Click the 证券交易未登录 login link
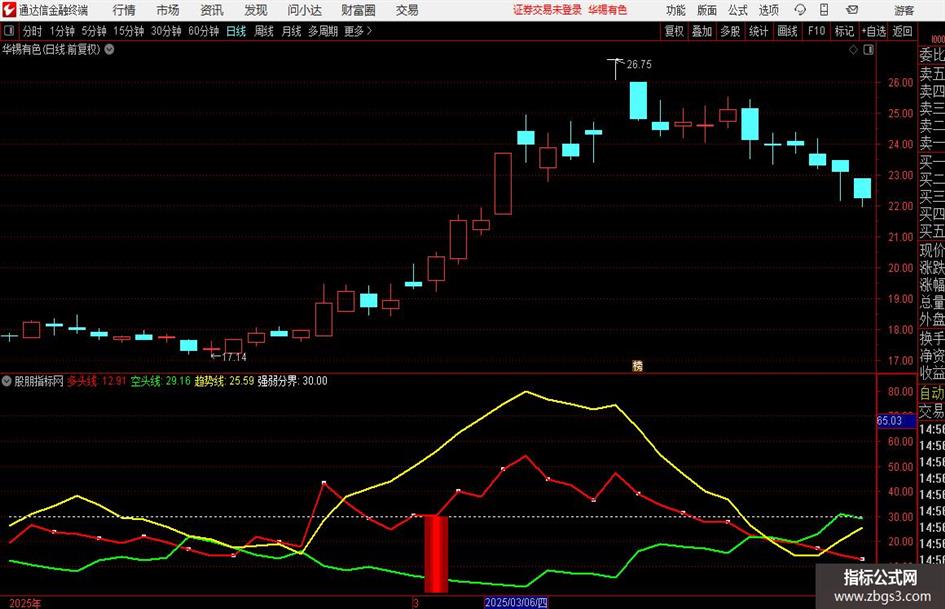This screenshot has width=945, height=609. tap(547, 10)
